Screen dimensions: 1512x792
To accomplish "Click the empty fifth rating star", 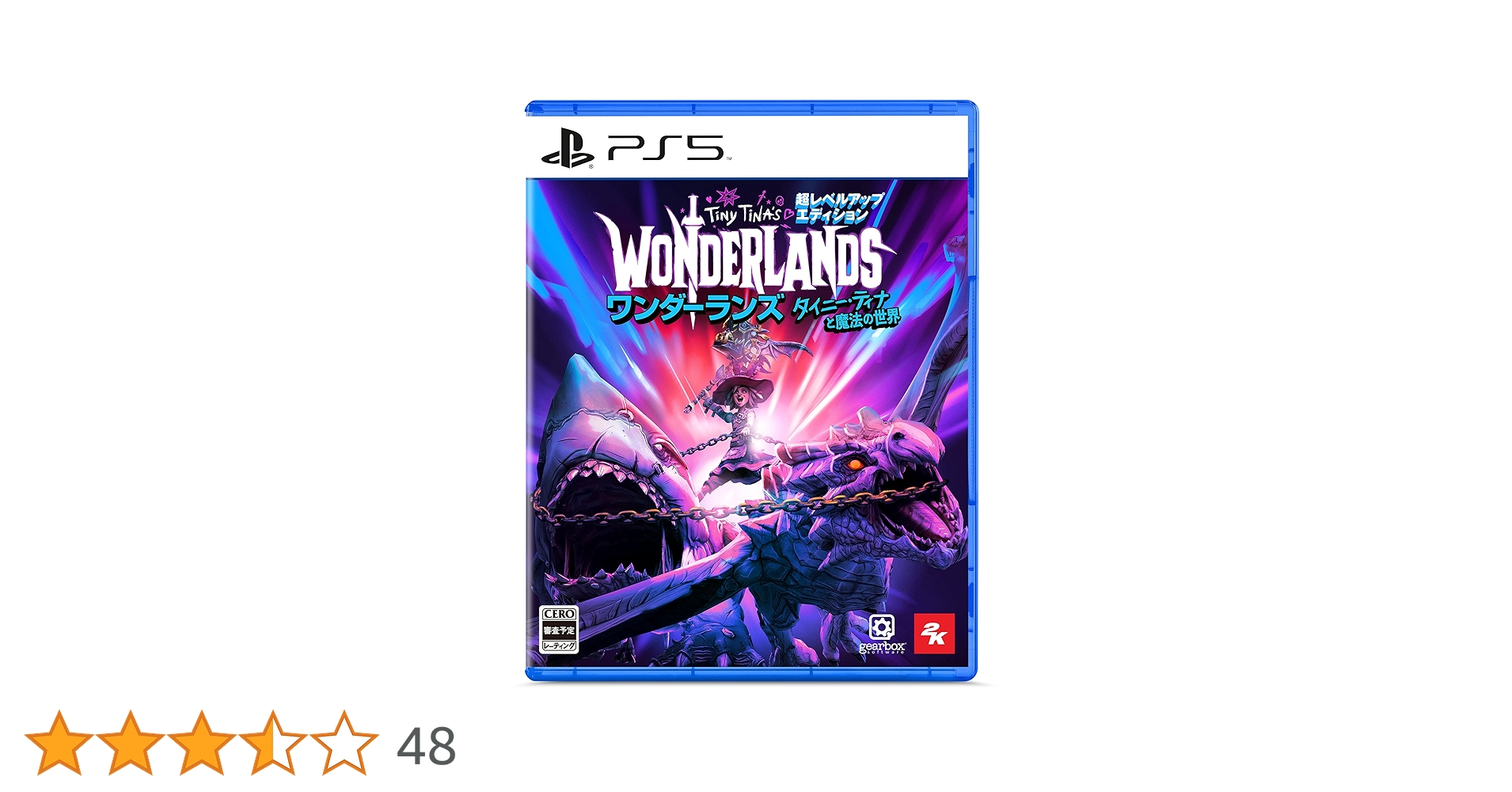I will [x=344, y=743].
